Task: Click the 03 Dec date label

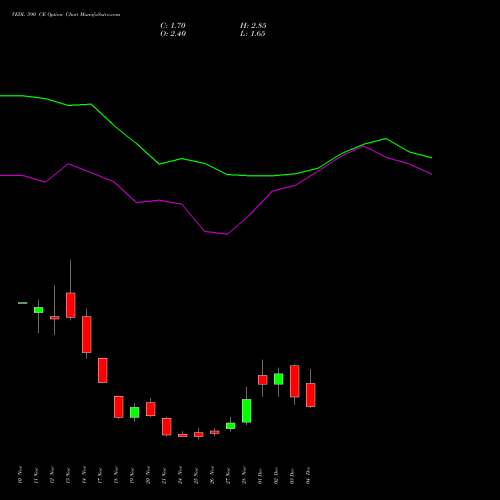Action: click(x=292, y=475)
